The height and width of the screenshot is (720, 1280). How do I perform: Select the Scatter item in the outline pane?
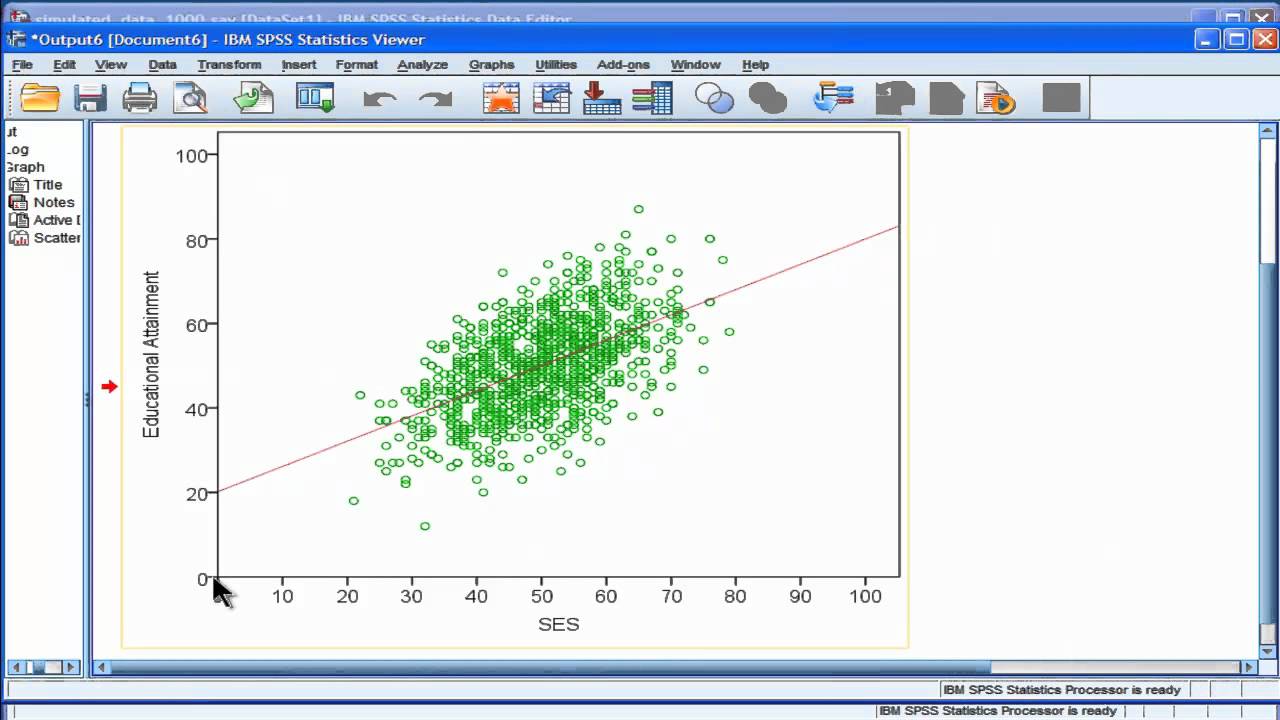(56, 238)
